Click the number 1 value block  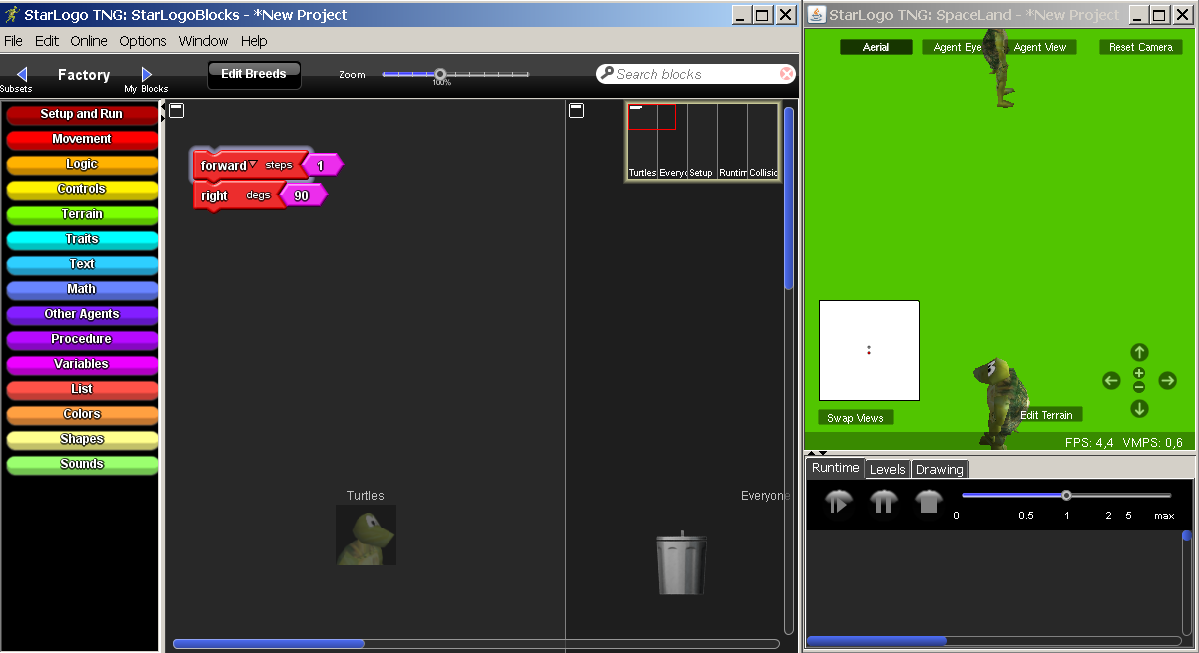tap(322, 165)
